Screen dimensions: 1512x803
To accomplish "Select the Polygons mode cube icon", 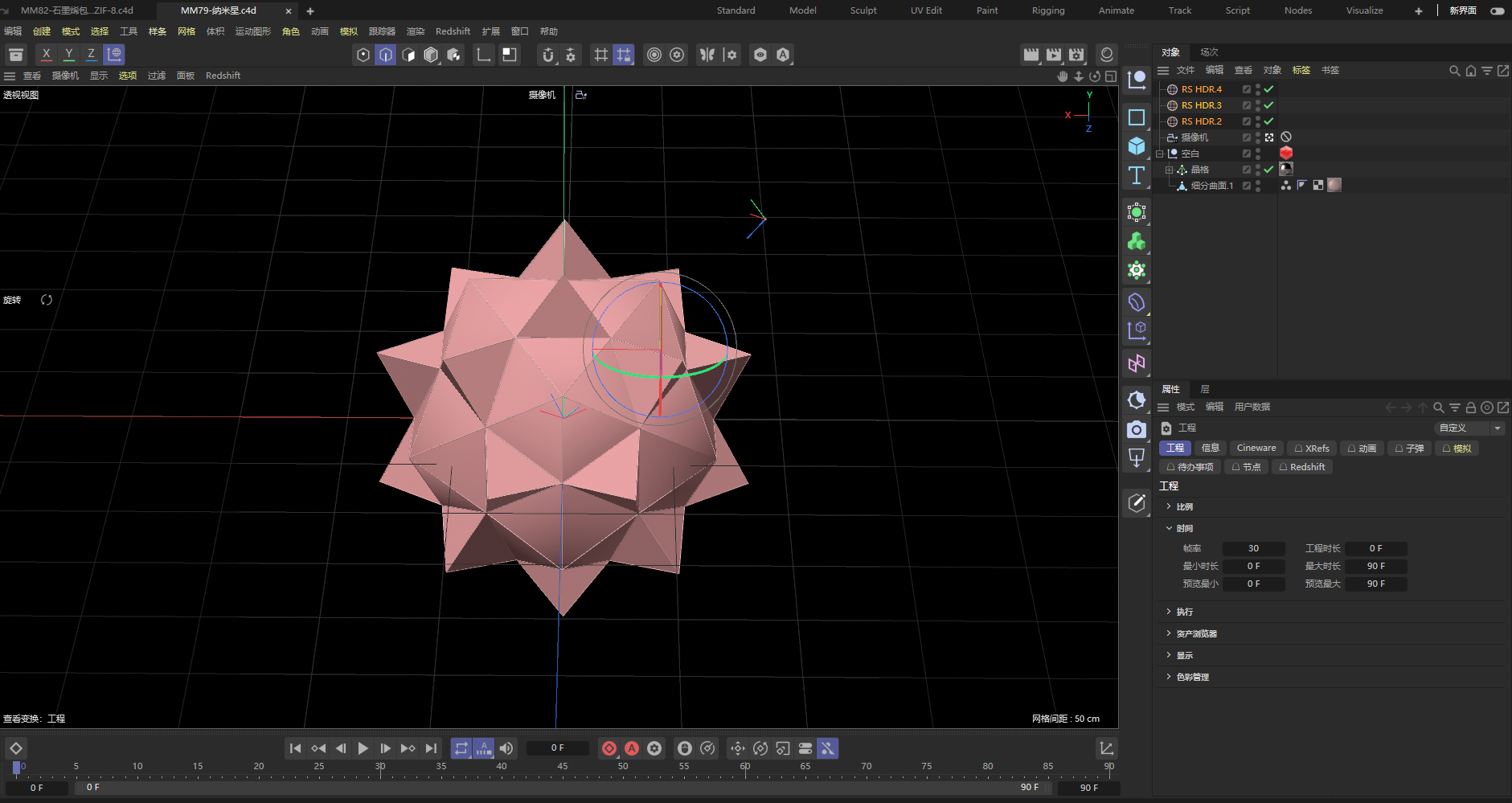I will 408,55.
